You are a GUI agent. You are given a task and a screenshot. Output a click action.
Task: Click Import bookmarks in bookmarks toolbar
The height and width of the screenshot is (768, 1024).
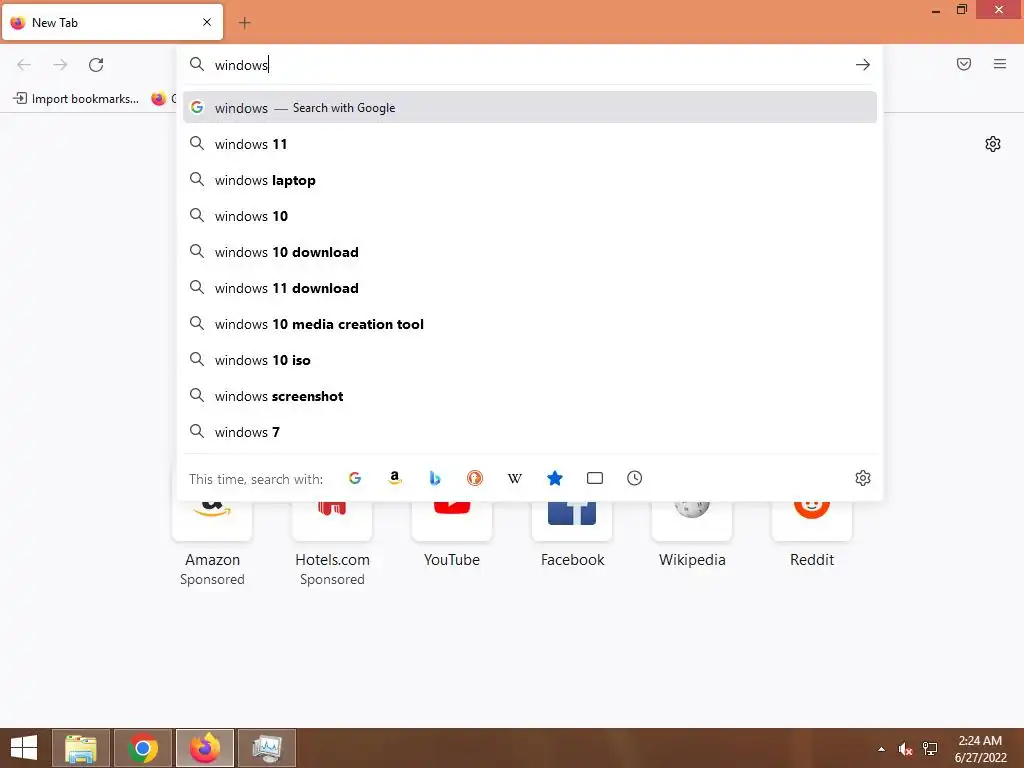[x=76, y=99]
